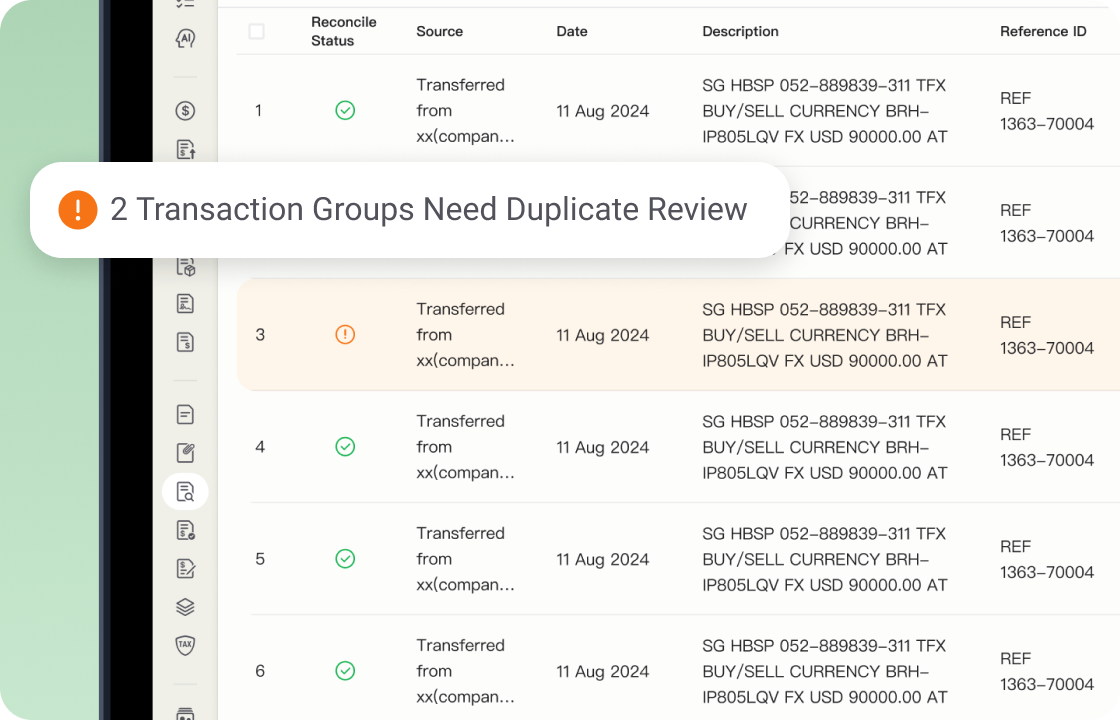
Task: Click the invoice upload document icon
Action: pos(185,148)
